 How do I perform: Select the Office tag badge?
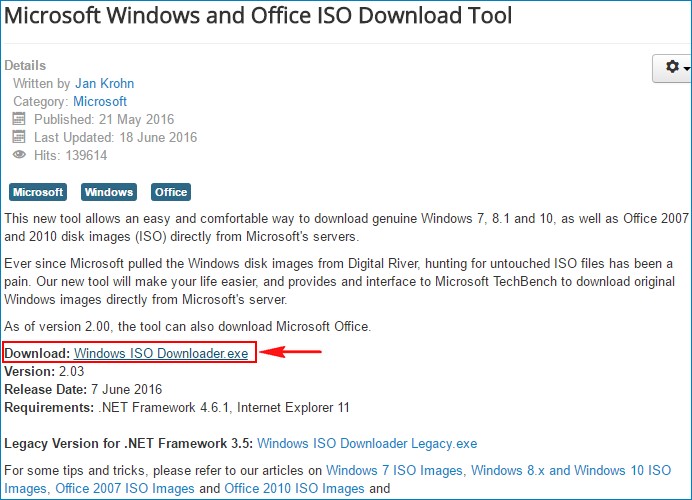tap(171, 192)
